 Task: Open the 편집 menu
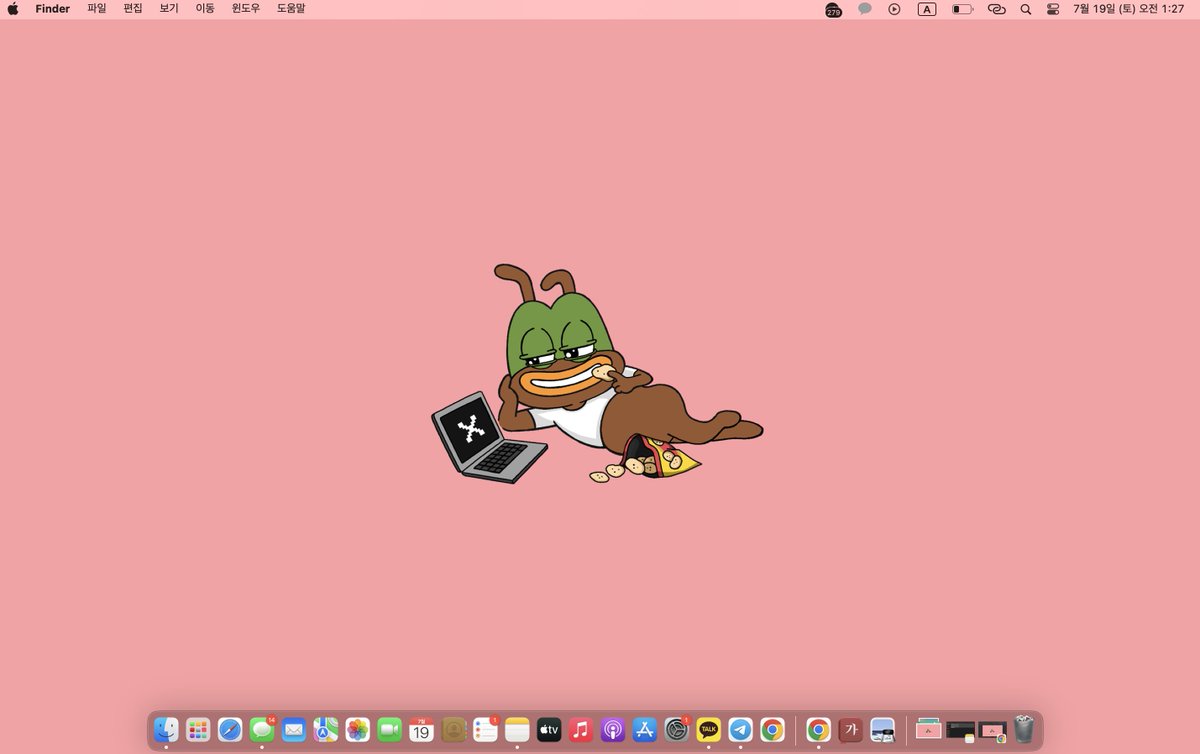point(133,9)
